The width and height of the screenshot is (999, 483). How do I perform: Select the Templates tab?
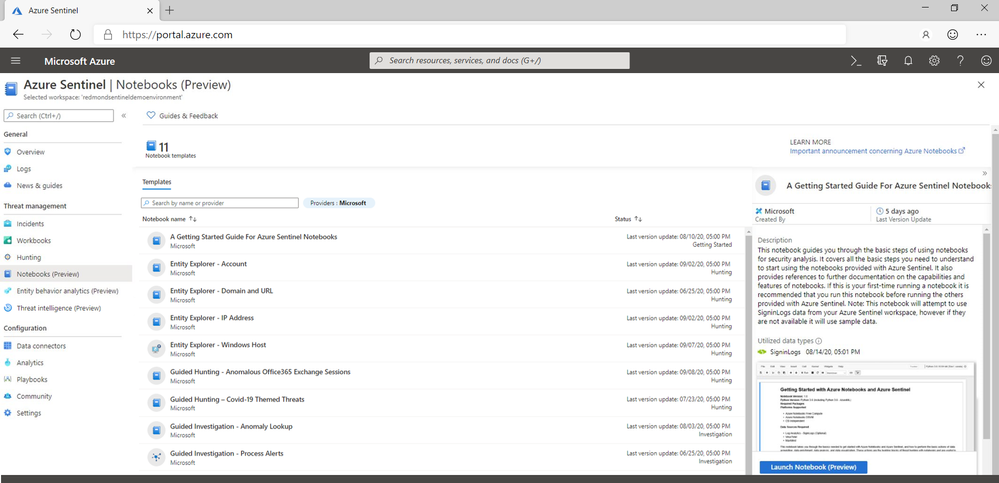pos(157,182)
